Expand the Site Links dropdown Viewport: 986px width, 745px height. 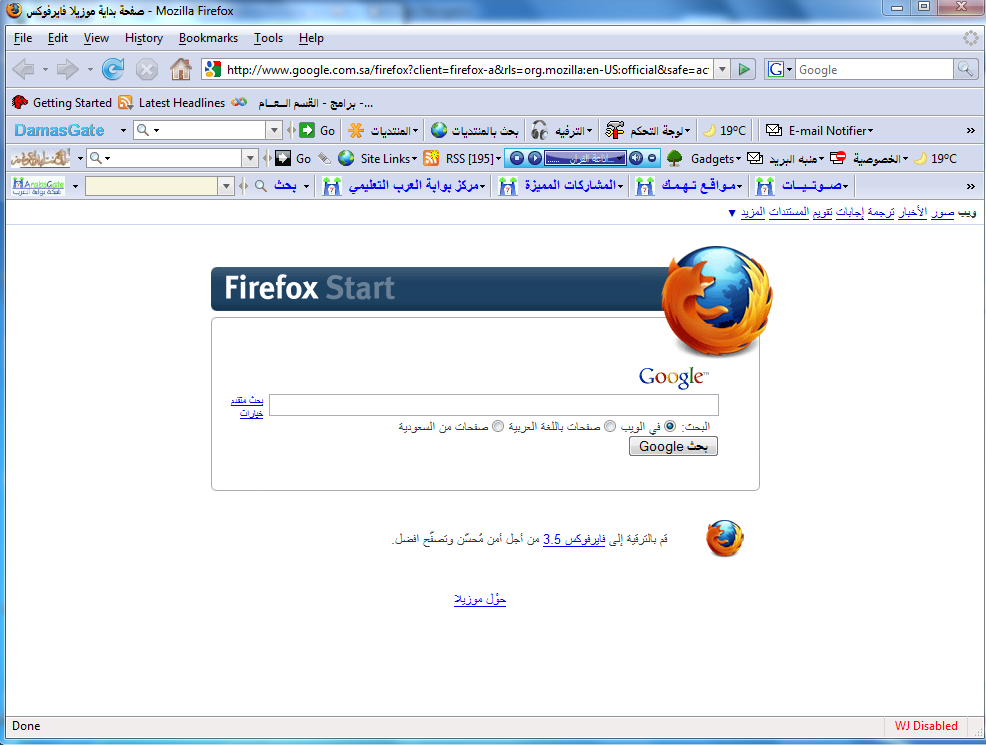[x=389, y=158]
